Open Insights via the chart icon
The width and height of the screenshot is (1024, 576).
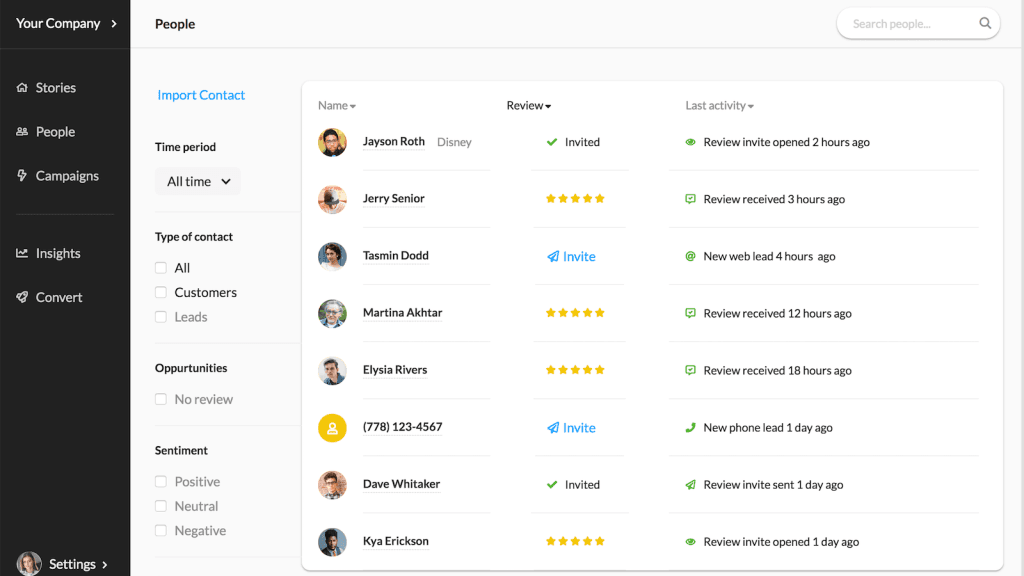22,253
